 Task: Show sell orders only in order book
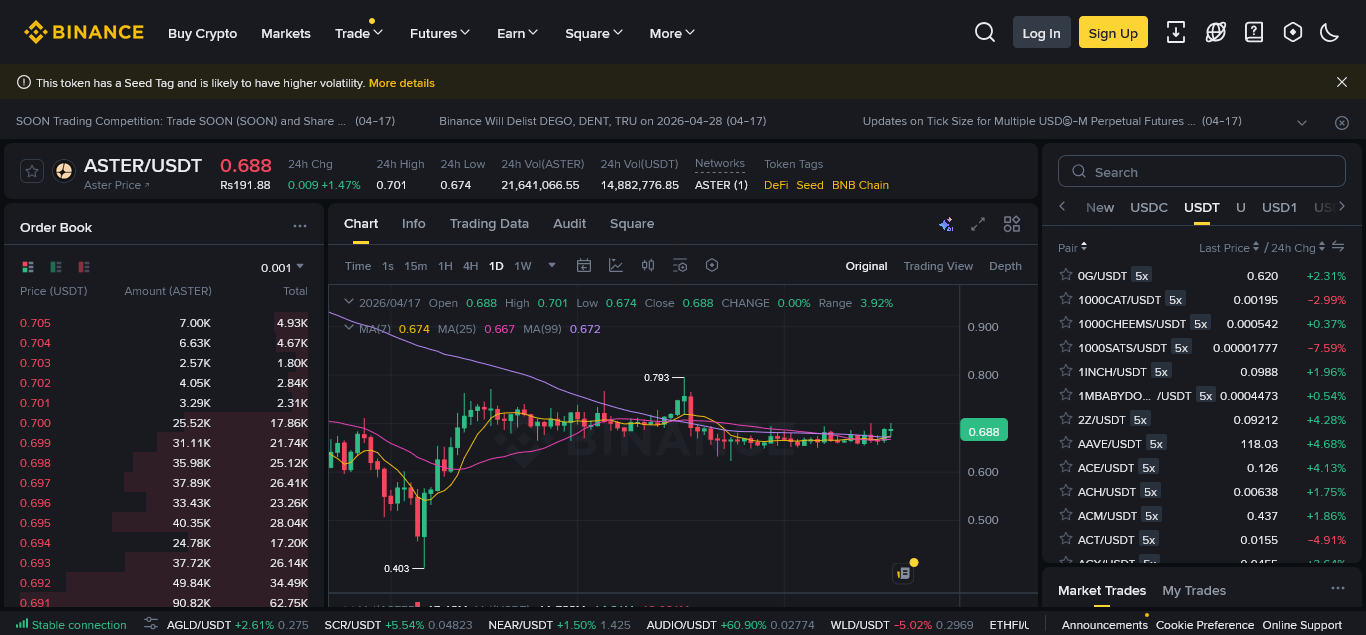84,267
